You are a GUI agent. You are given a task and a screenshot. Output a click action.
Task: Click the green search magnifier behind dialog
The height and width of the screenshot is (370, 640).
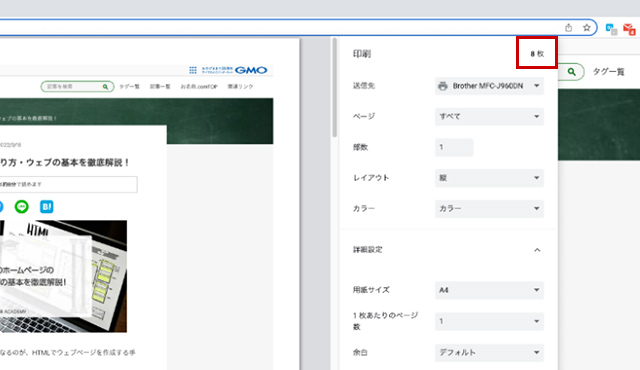[x=571, y=72]
